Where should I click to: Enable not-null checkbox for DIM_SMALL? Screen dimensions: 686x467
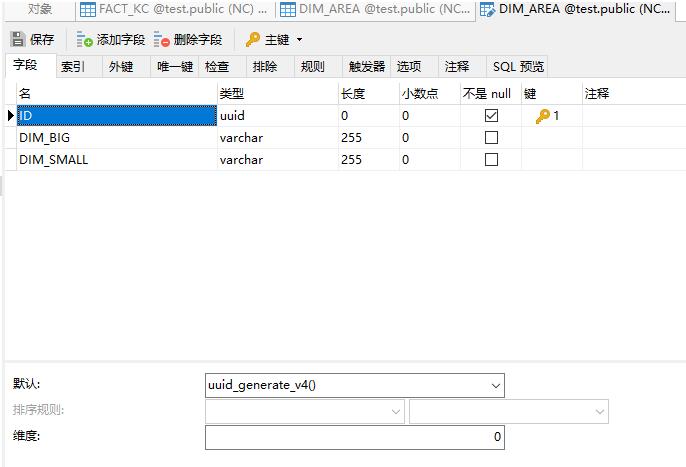[x=491, y=160]
